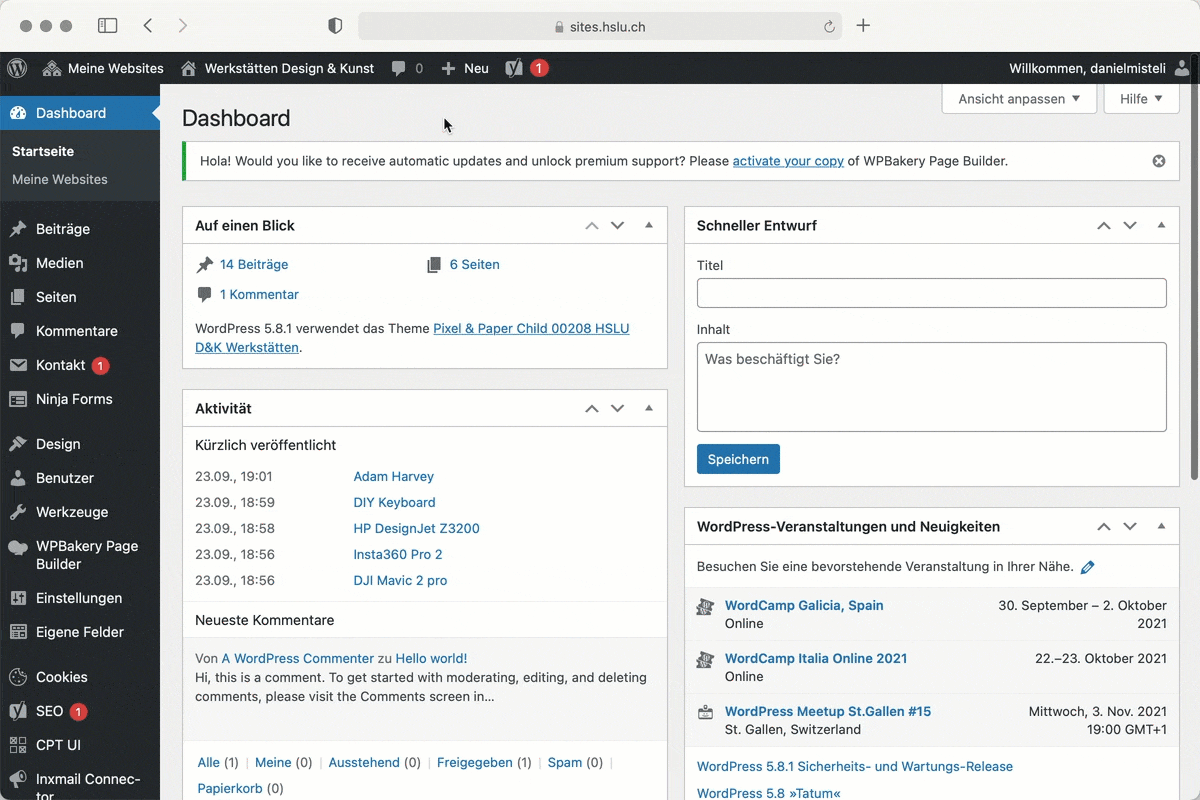Screen dimensions: 1200x800
Task: Open the WordPress logo menu
Action: tap(17, 68)
